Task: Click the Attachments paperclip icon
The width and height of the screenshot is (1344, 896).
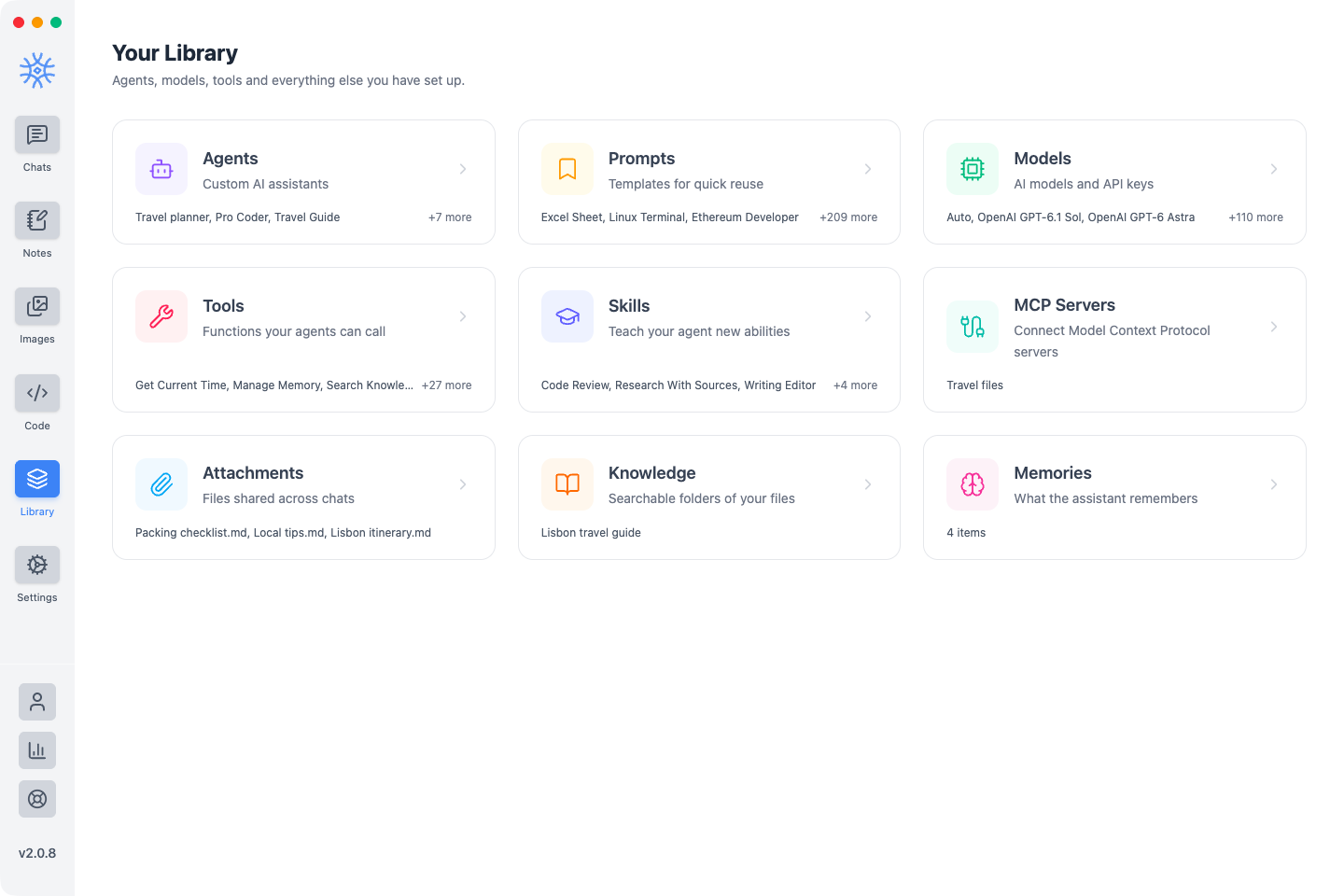Action: click(161, 484)
